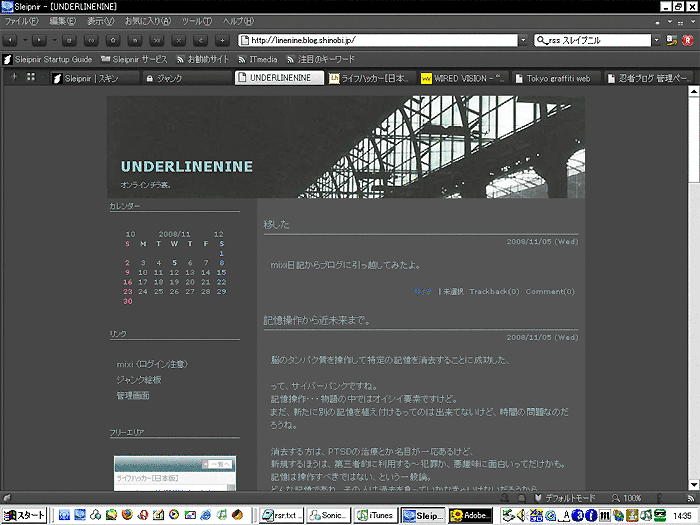
Task: Click the new tab plus icon in tab bar
Action: tap(14, 77)
